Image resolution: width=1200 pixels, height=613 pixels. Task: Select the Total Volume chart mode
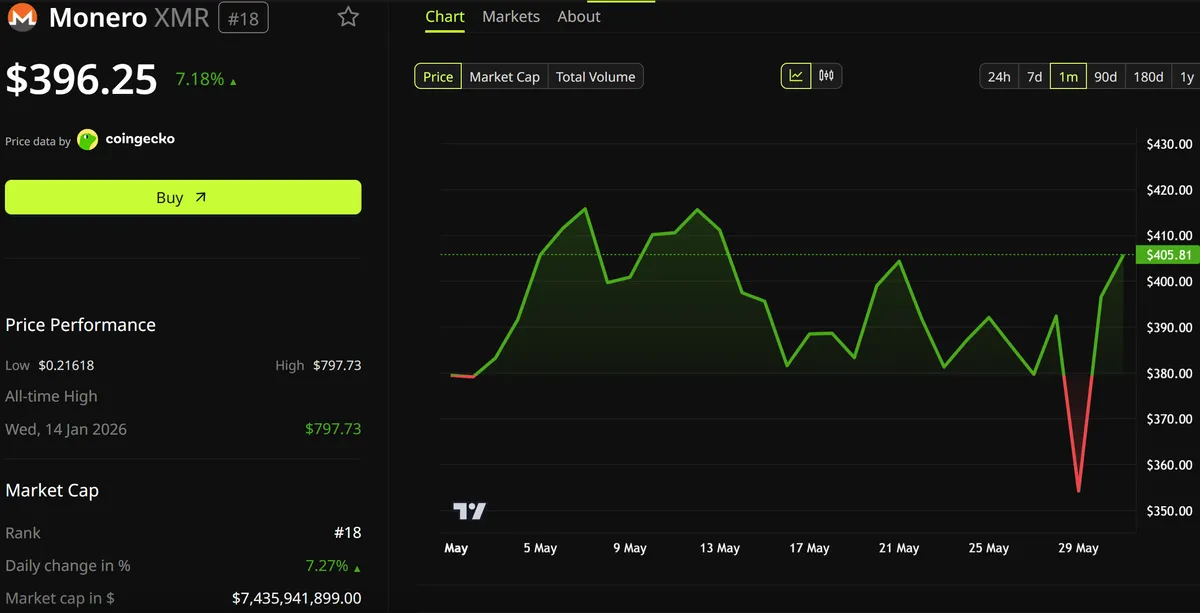pyautogui.click(x=595, y=76)
